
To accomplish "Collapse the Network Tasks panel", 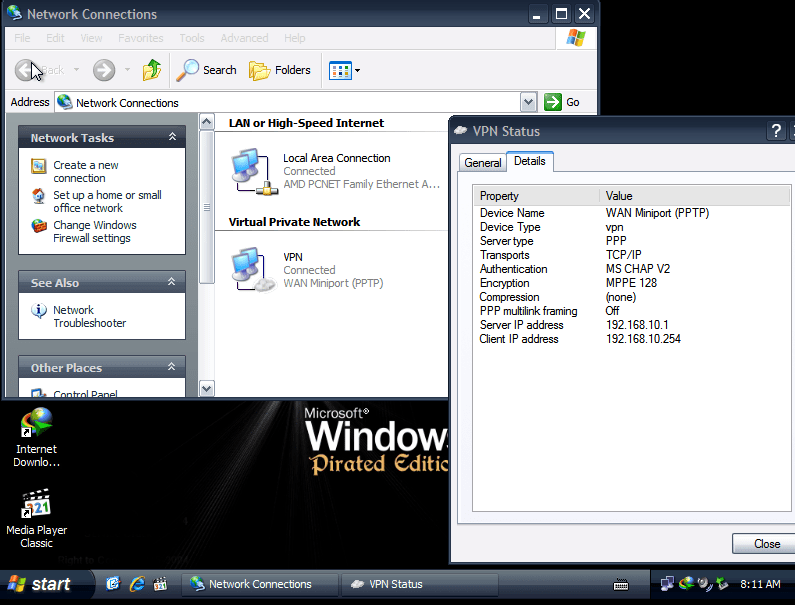I will coord(172,137).
